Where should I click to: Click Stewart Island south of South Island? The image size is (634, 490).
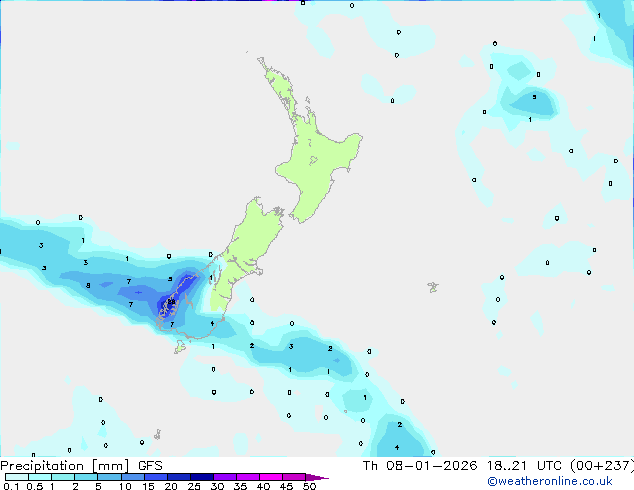[180, 347]
